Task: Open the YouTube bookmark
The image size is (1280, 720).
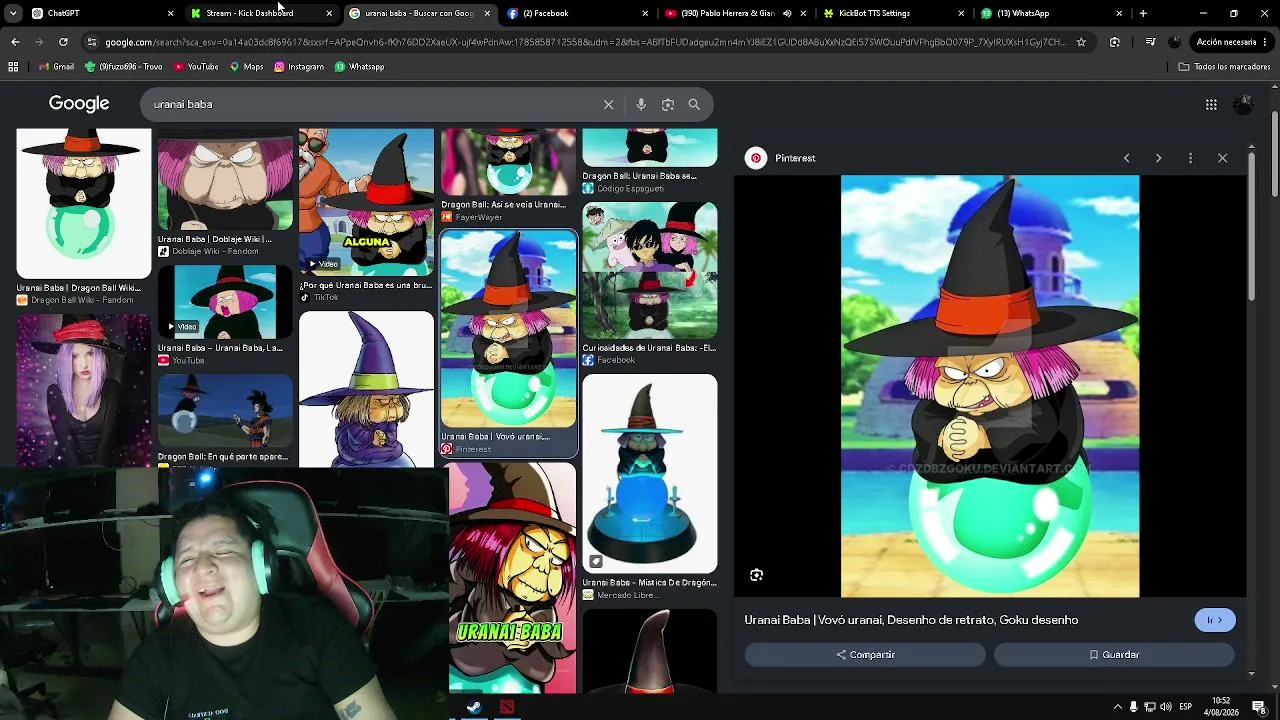Action: click(x=196, y=67)
